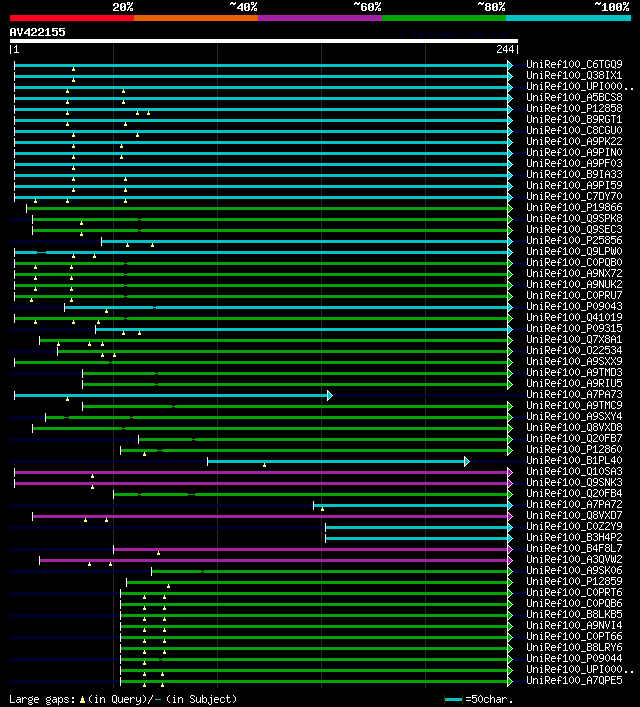Viewport: 640px width, 707px height.
Task: Open UniRef100_A9SXX9 label
Action: click(x=574, y=361)
